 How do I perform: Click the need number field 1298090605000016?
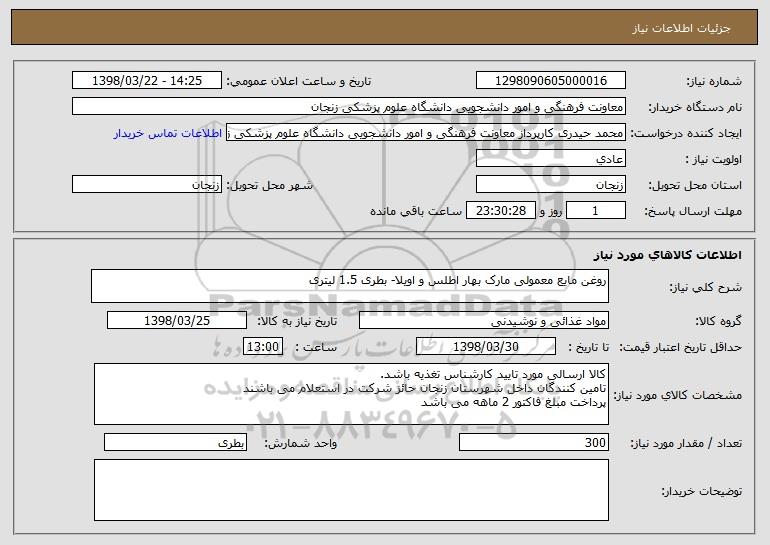coord(550,81)
